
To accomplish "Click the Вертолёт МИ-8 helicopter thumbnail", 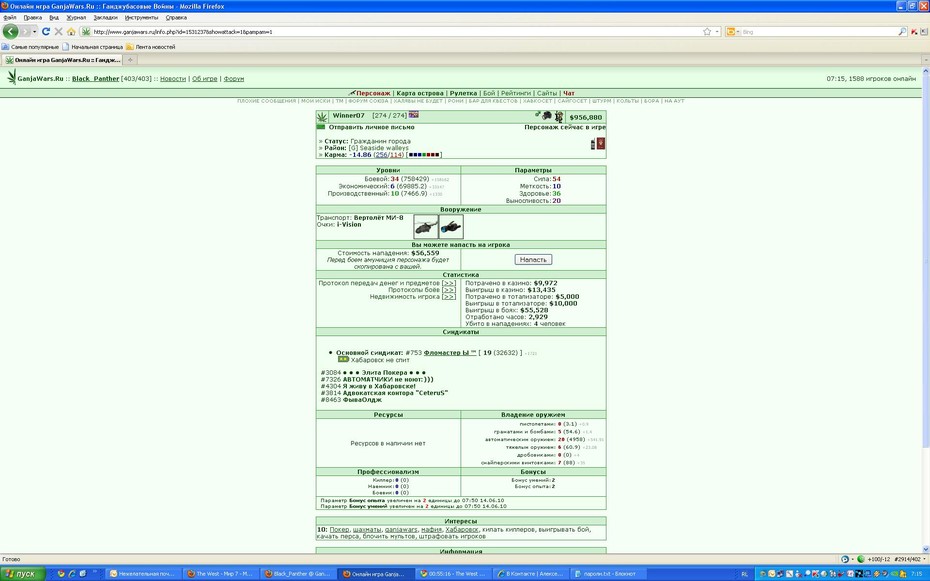I will point(425,227).
